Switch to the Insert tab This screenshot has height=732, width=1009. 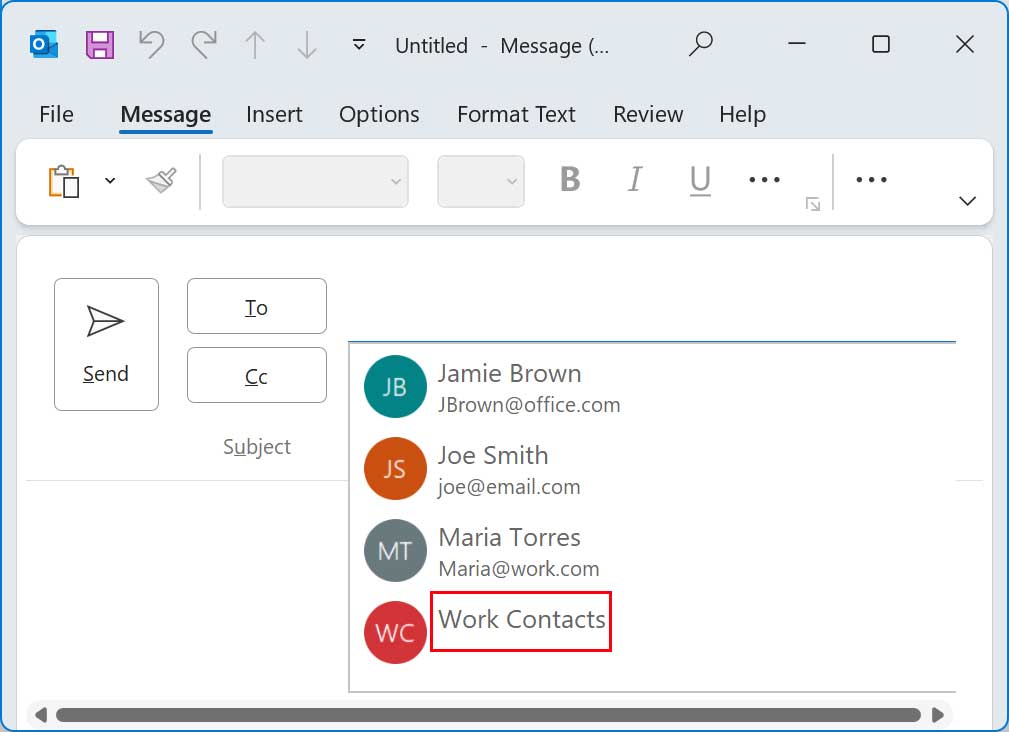274,114
